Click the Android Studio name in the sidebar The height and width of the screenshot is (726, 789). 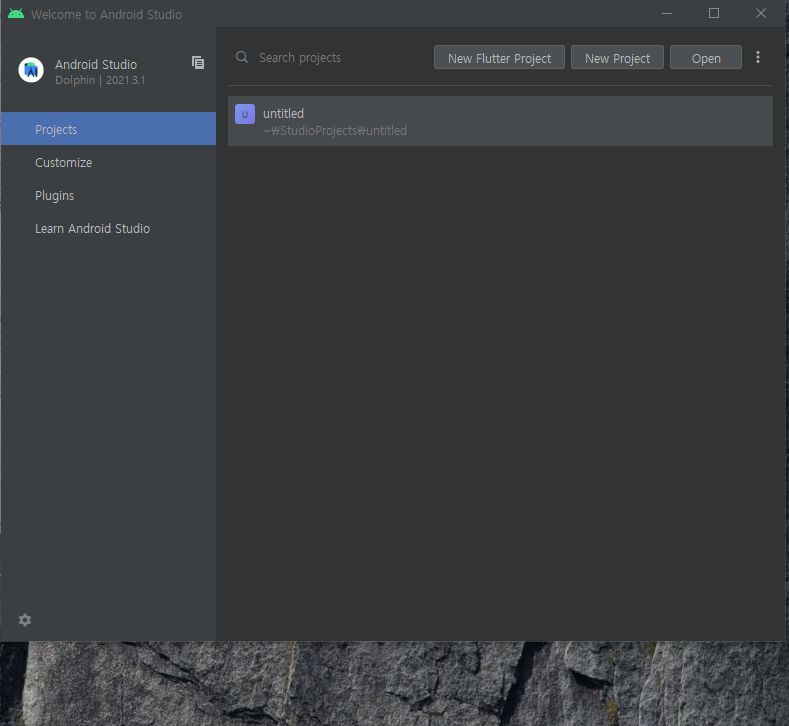pyautogui.click(x=96, y=64)
